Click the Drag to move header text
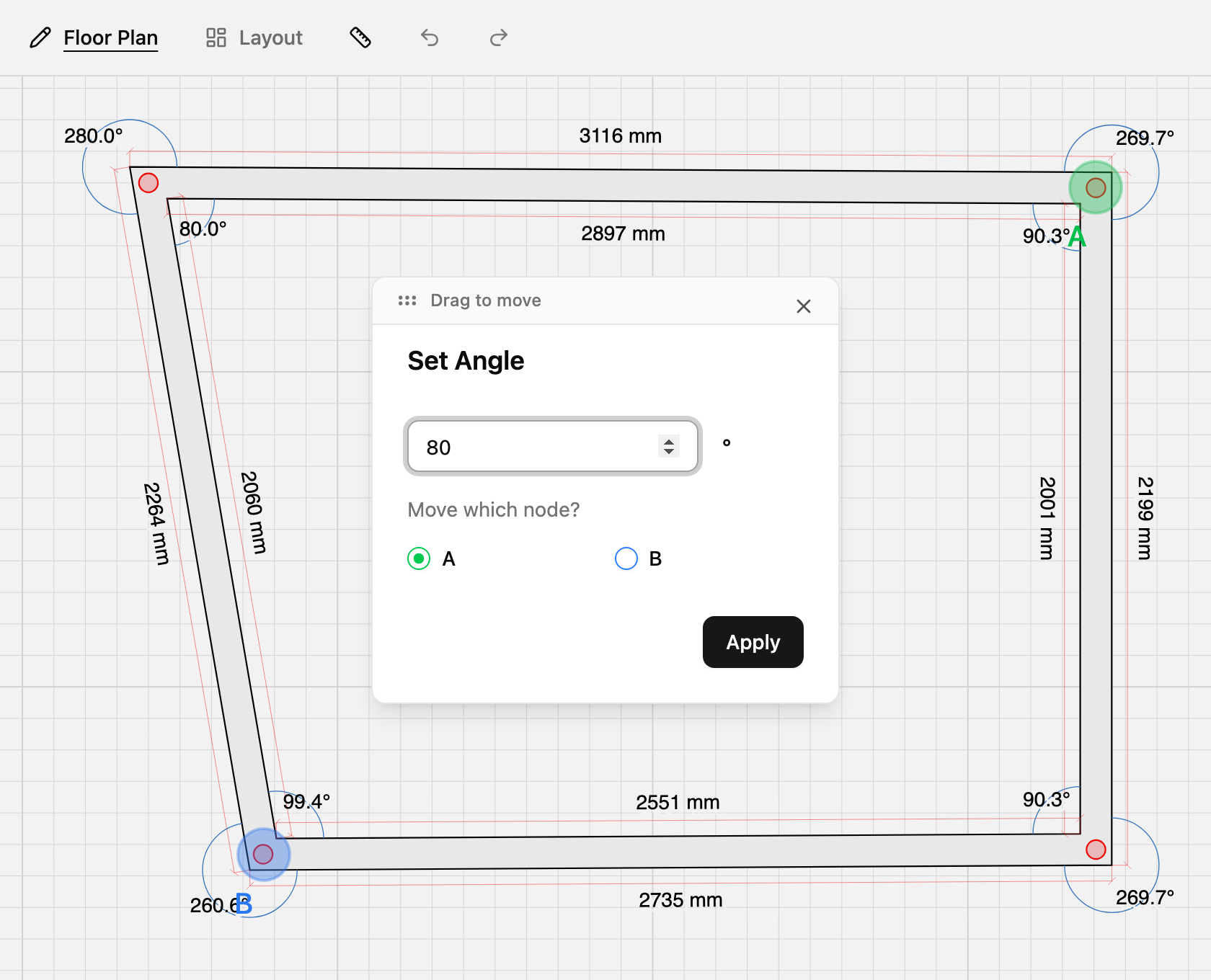 coord(486,300)
